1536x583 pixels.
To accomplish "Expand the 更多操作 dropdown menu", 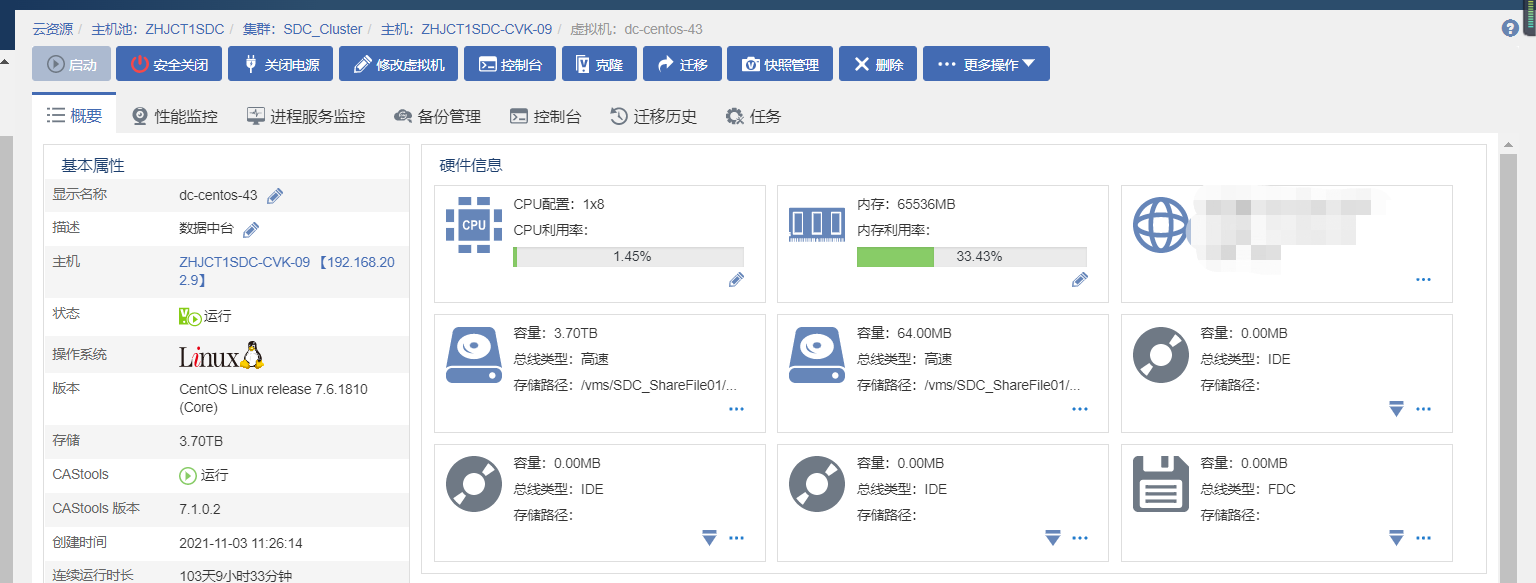I will [986, 64].
